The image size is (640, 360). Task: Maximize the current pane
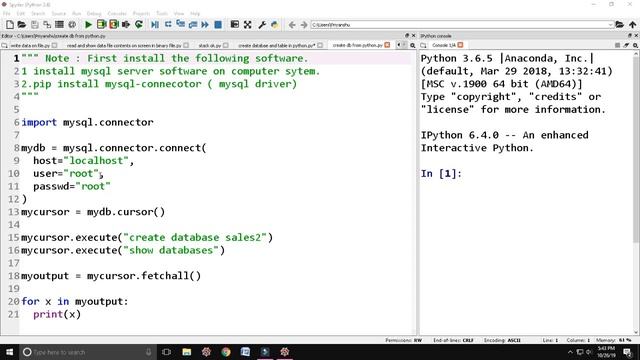pyautogui.click(x=234, y=25)
